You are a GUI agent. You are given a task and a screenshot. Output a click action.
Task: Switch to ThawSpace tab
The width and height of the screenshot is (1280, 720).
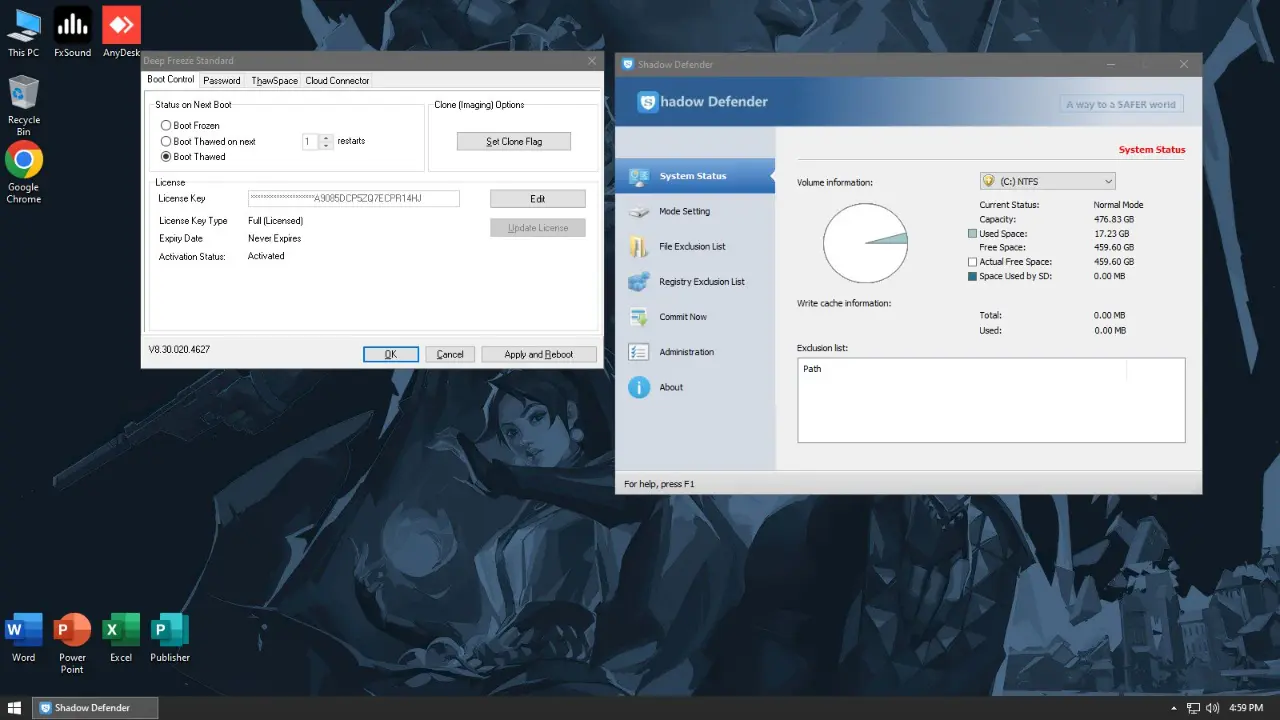[x=274, y=80]
